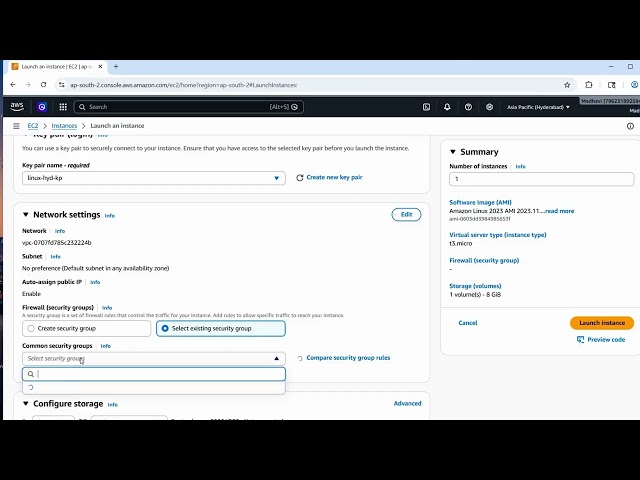640x480 pixels.
Task: Open Advanced storage configuration link
Action: pyautogui.click(x=407, y=403)
